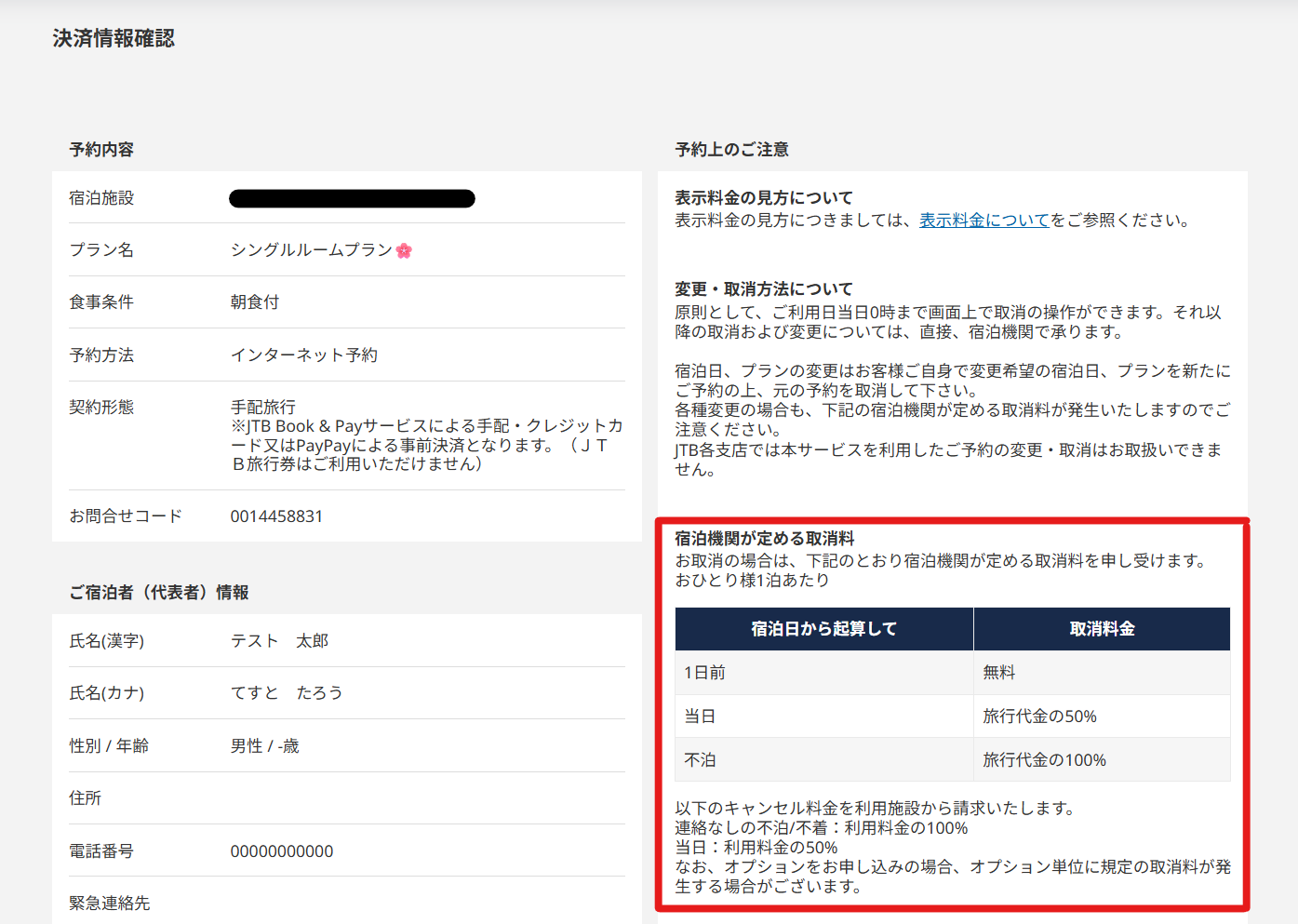Click the guest name テスト 太郎
This screenshot has width=1298, height=924.
point(279,641)
